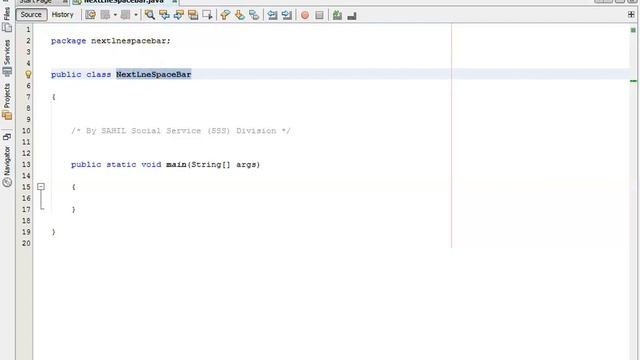Click the closing brace on line 17
This screenshot has width=640, height=360.
pyautogui.click(x=73, y=209)
